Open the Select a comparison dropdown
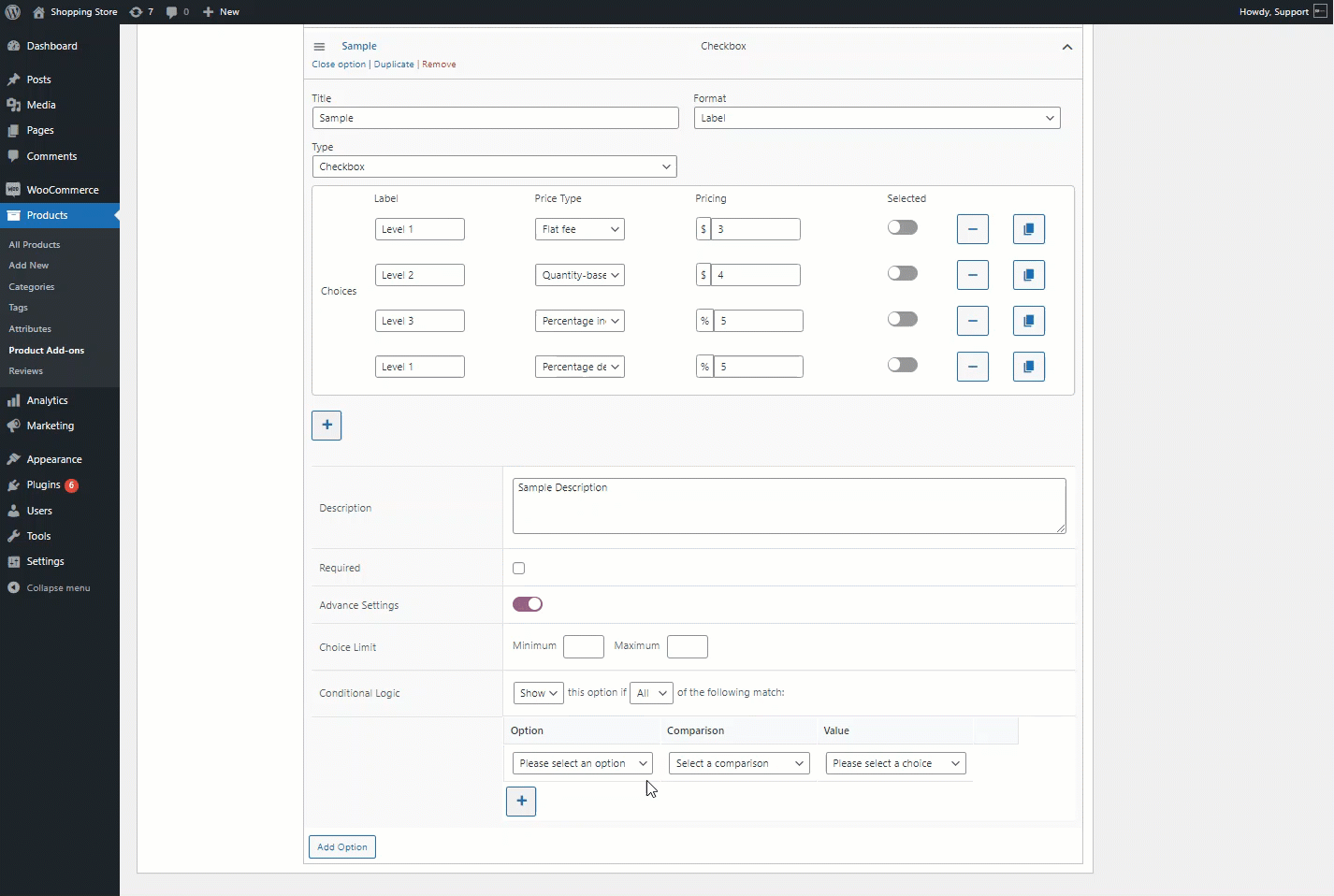The image size is (1334, 896). [739, 763]
